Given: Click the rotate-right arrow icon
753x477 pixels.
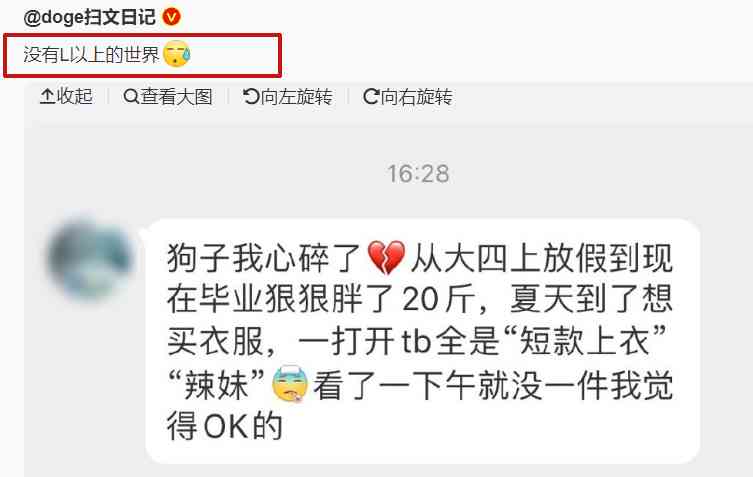Looking at the screenshot, I should tap(371, 97).
